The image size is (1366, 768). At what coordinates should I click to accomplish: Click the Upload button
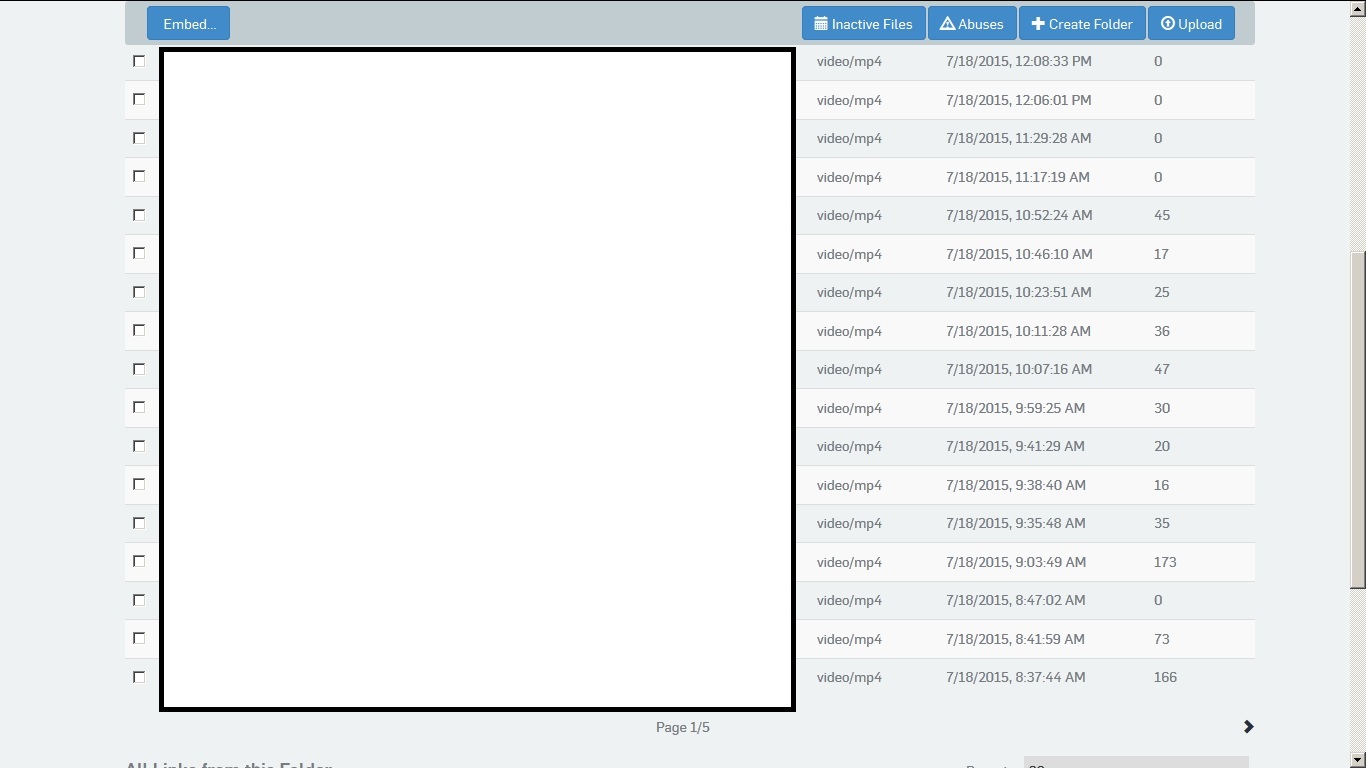pos(1191,24)
